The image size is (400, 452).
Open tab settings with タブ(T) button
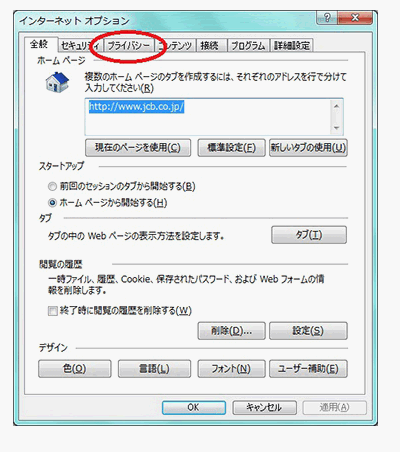pos(309,235)
